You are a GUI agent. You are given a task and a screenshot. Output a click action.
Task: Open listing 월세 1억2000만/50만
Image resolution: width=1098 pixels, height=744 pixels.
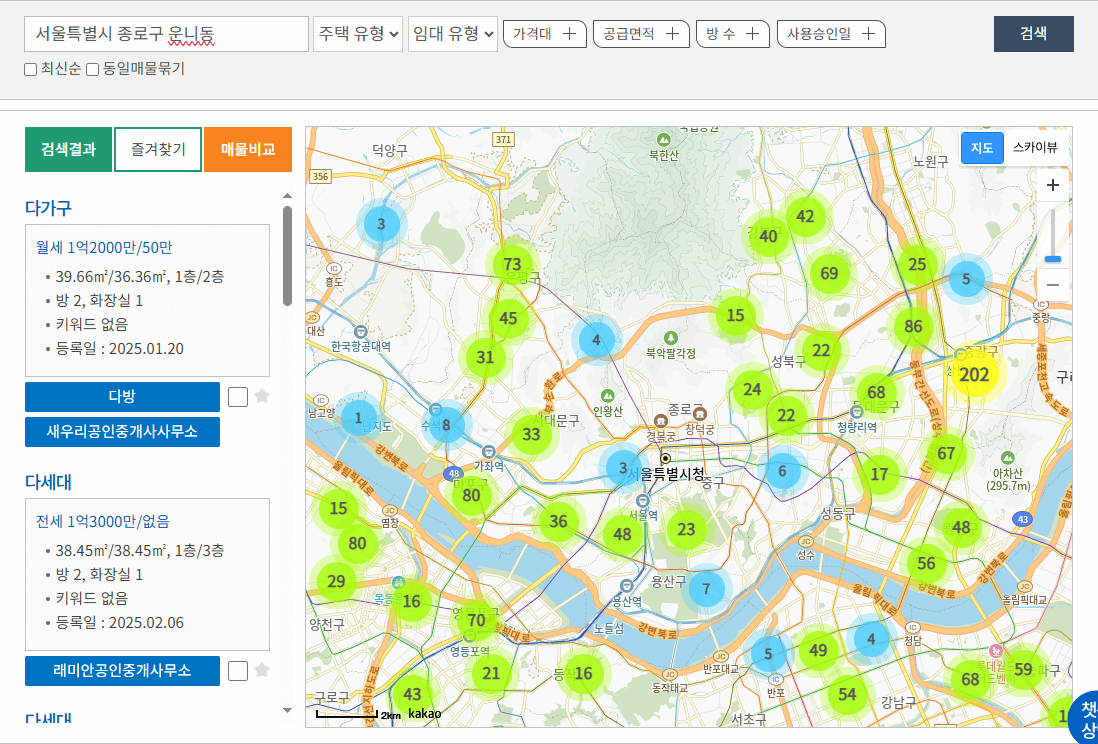[104, 247]
